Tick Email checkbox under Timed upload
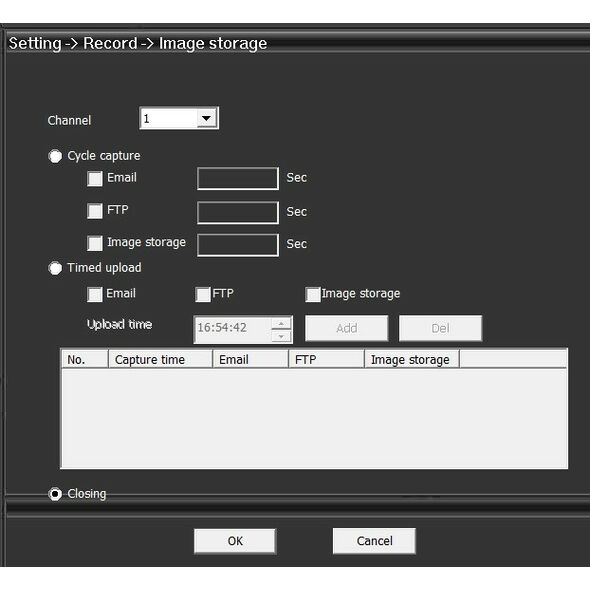The width and height of the screenshot is (590, 590). (x=94, y=294)
